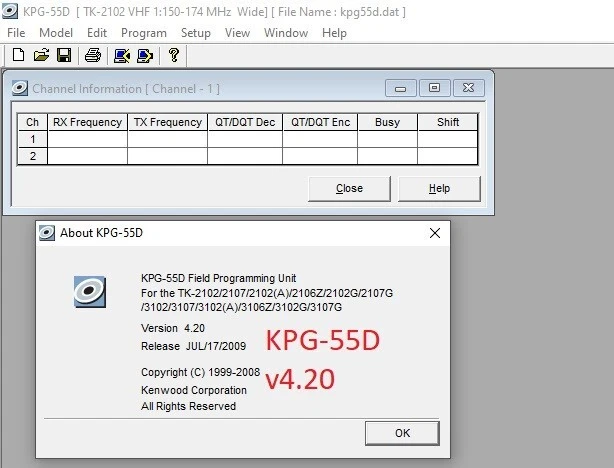
Task: Open the Program menu
Action: (144, 33)
